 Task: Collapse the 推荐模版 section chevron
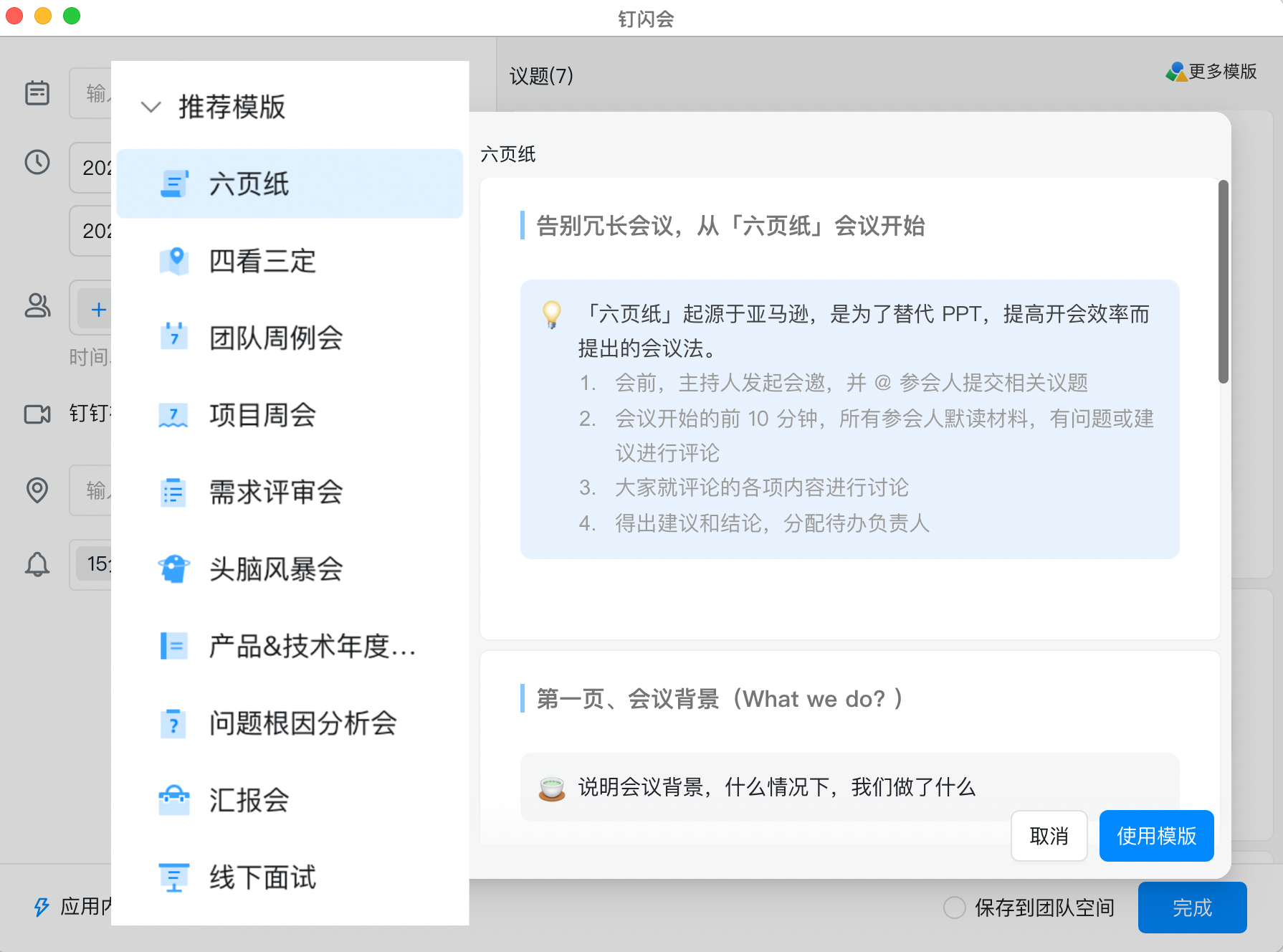tap(151, 108)
